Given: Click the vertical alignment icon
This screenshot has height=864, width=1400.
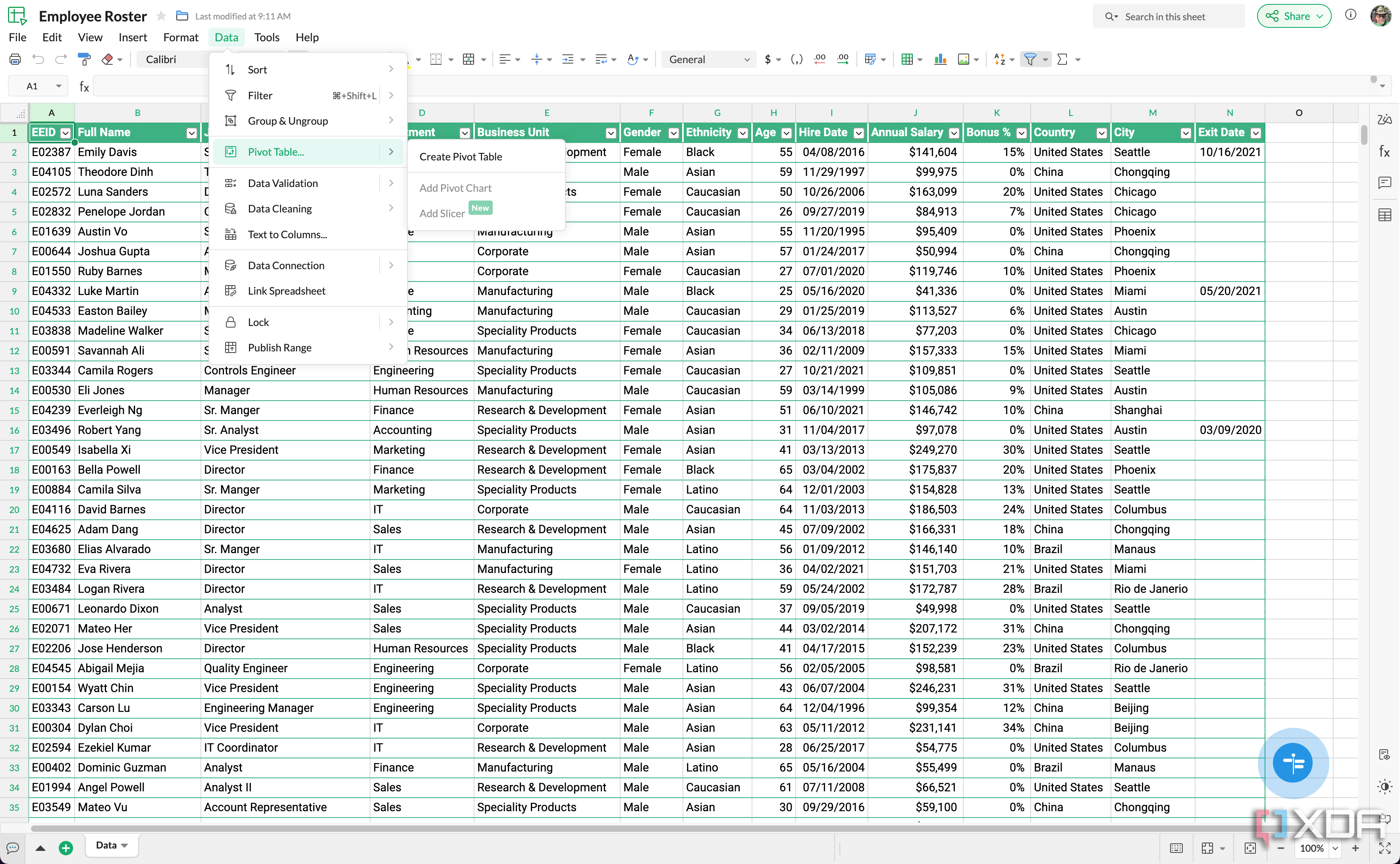Looking at the screenshot, I should click(536, 60).
